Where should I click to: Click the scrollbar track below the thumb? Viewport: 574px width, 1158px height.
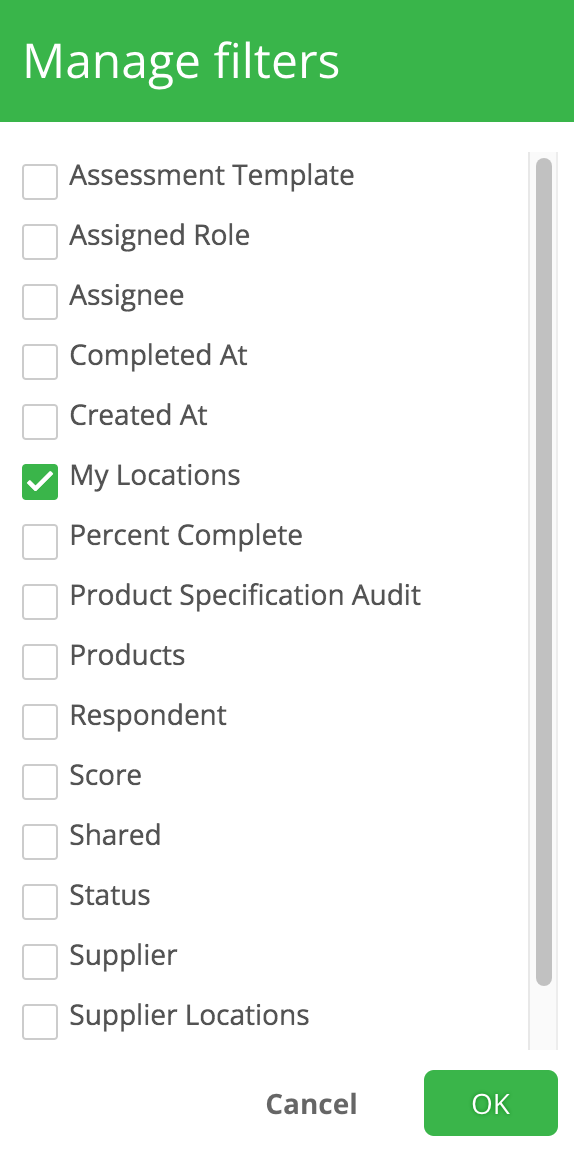click(x=544, y=1018)
